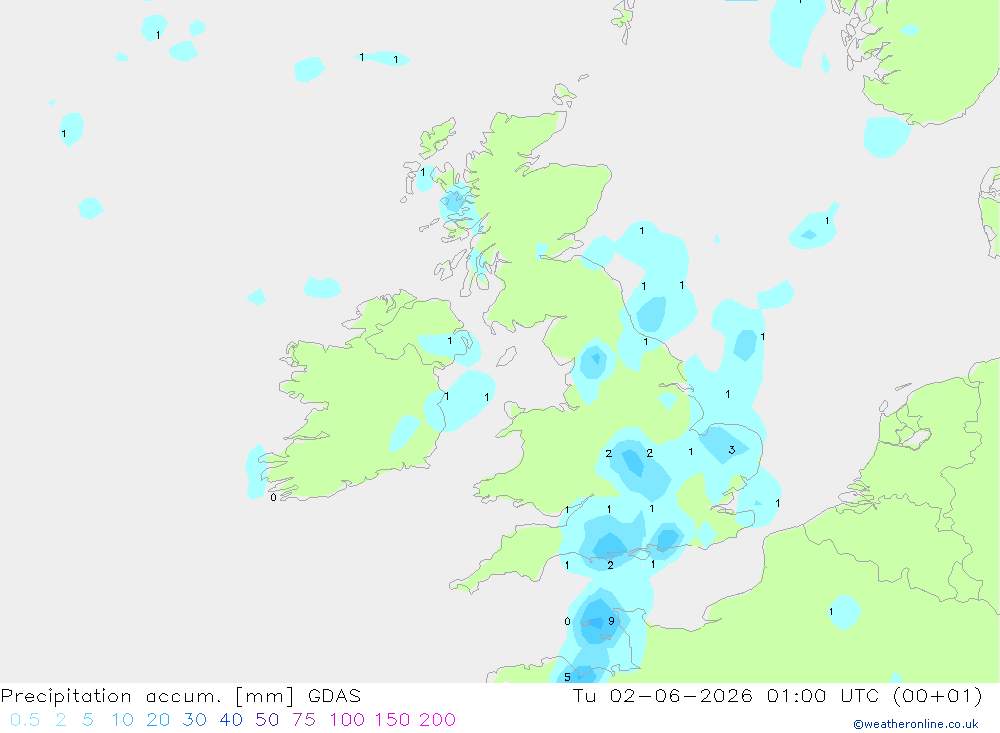Click the legend value '150'
Image resolution: width=1000 pixels, height=733 pixels.
[392, 720]
